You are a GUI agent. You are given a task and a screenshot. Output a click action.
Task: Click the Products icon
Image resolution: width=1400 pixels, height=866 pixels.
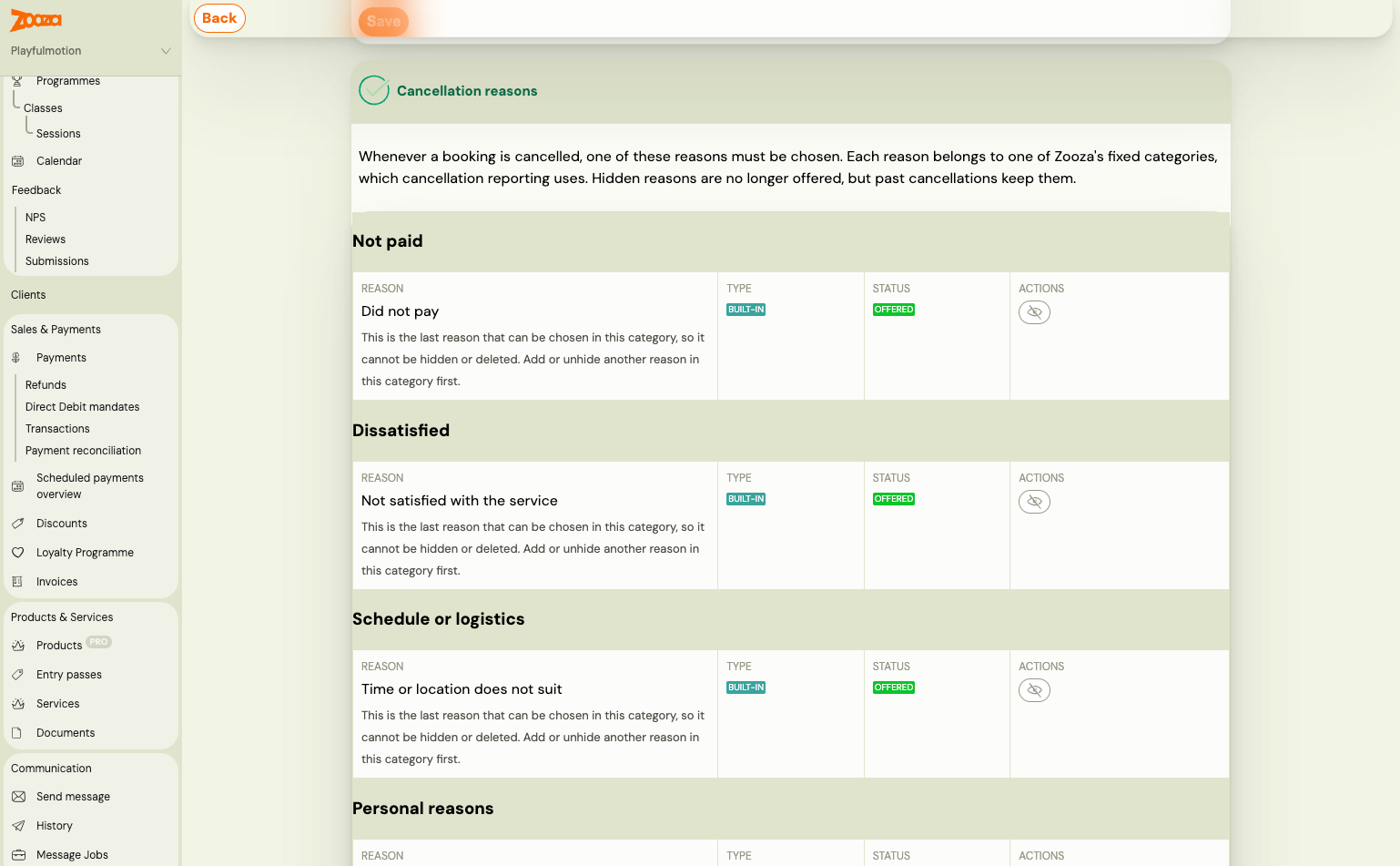click(x=17, y=646)
